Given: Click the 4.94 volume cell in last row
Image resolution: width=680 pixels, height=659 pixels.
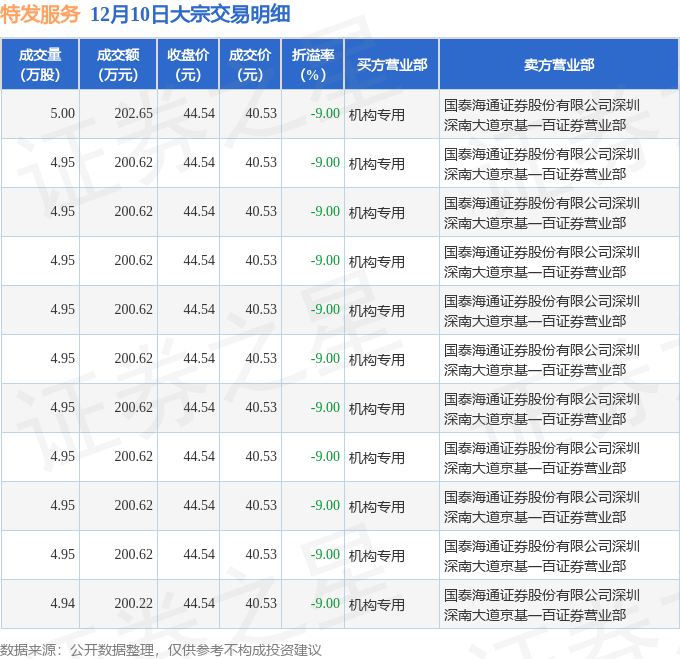Looking at the screenshot, I should (x=62, y=604).
